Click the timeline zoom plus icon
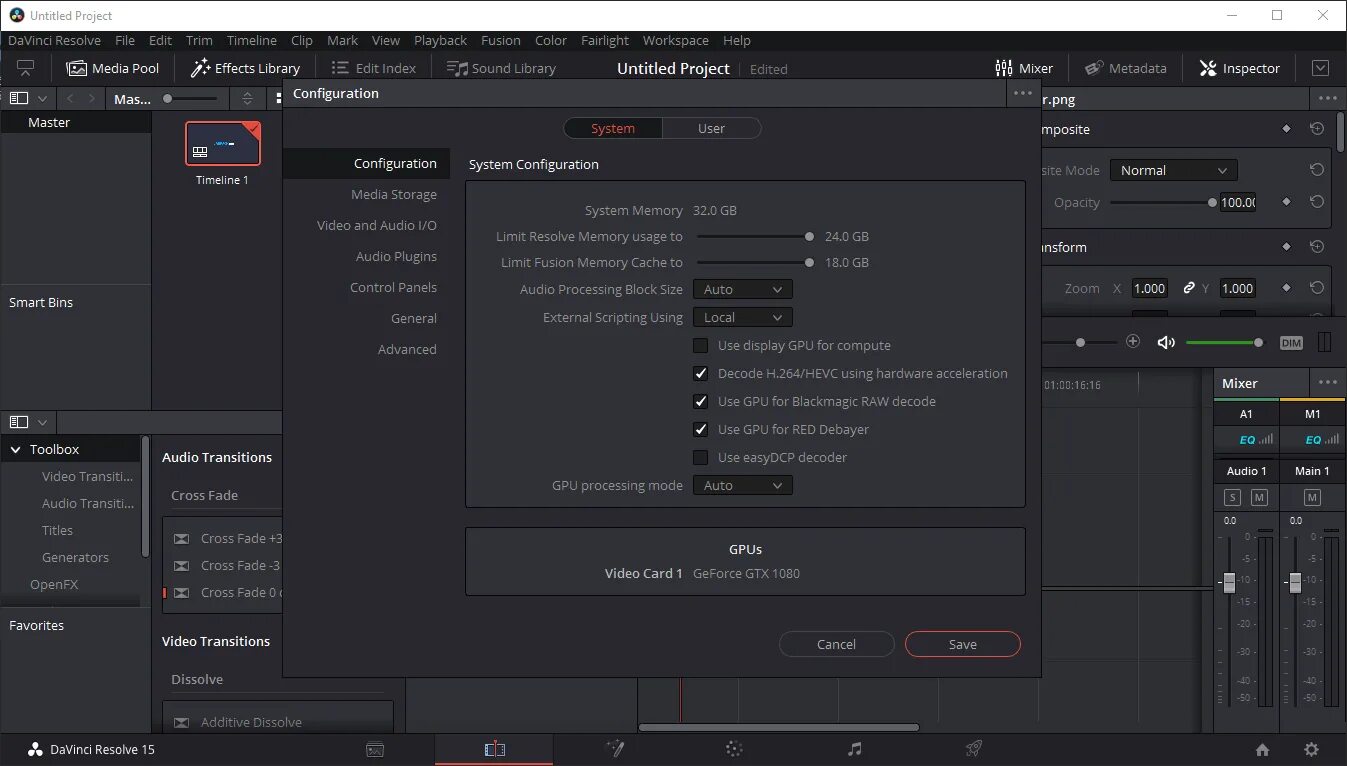Viewport: 1347px width, 766px height. (x=1133, y=341)
